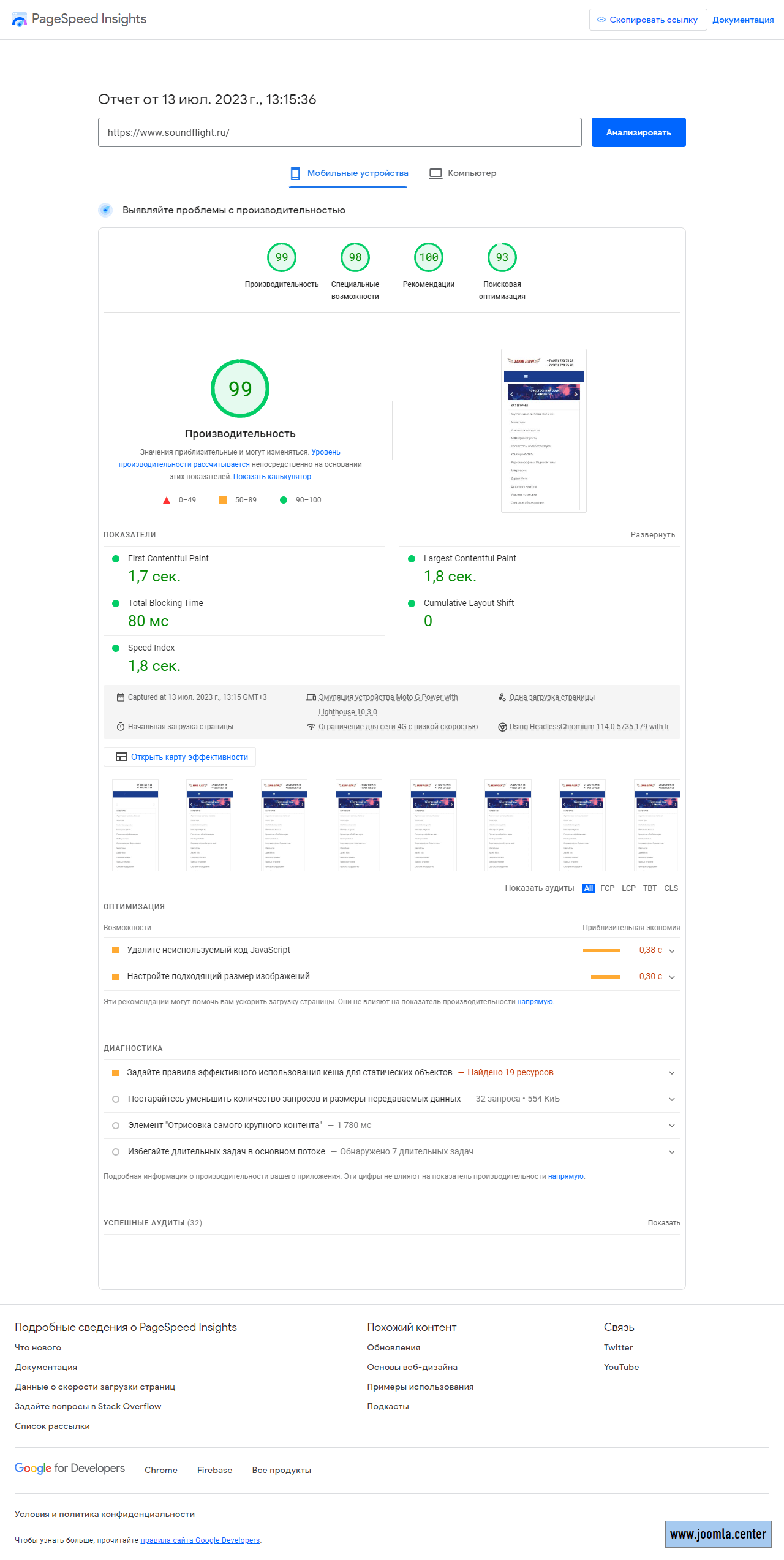Click the Performance score gauge 99 at top
The image size is (784, 1560).
click(282, 257)
